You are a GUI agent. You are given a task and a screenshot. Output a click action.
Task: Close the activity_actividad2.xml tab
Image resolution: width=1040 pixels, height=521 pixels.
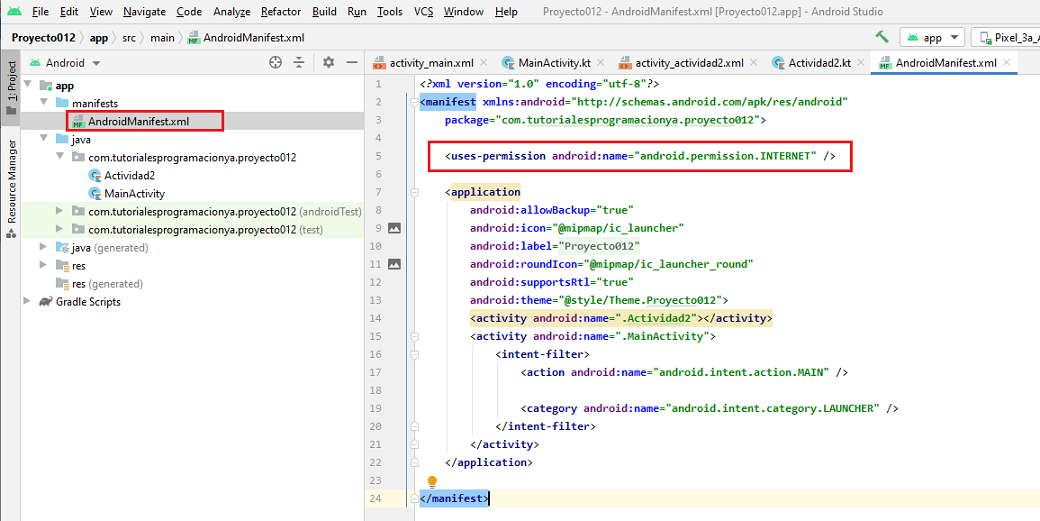point(753,62)
